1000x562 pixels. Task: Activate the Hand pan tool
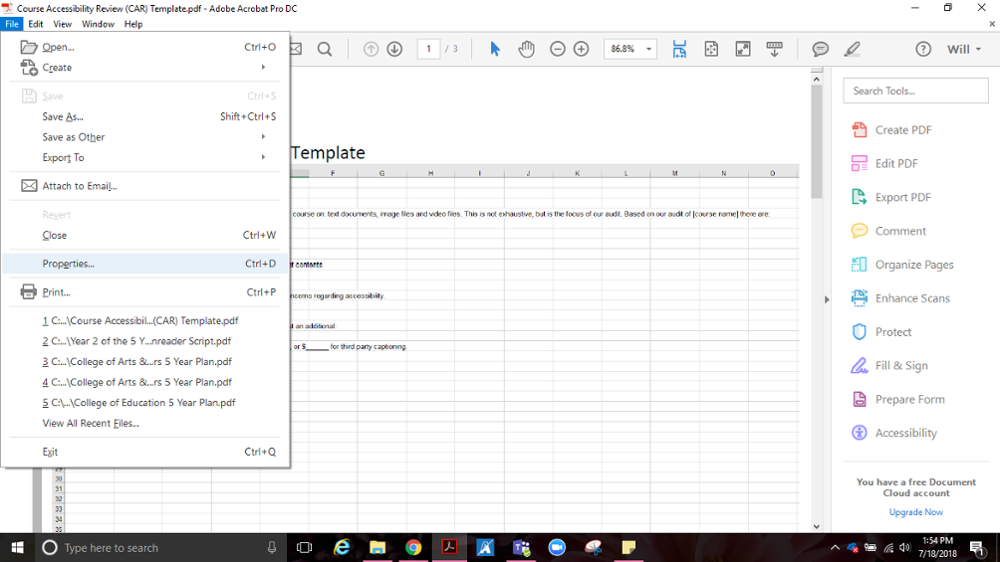(526, 49)
